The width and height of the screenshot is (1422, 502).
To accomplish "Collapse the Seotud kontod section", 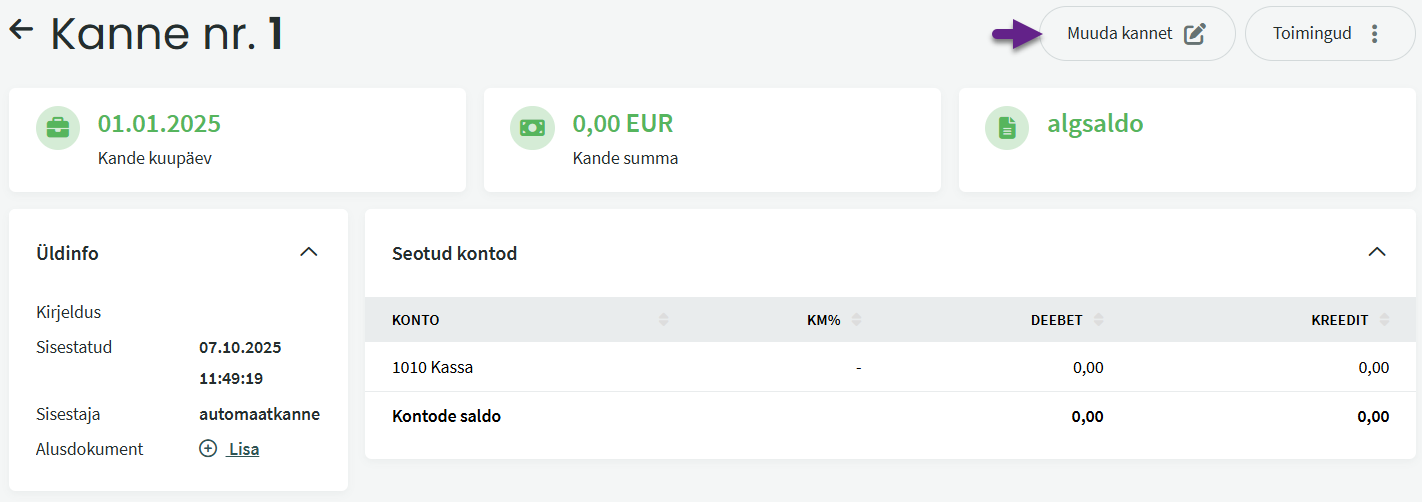I will (1377, 252).
